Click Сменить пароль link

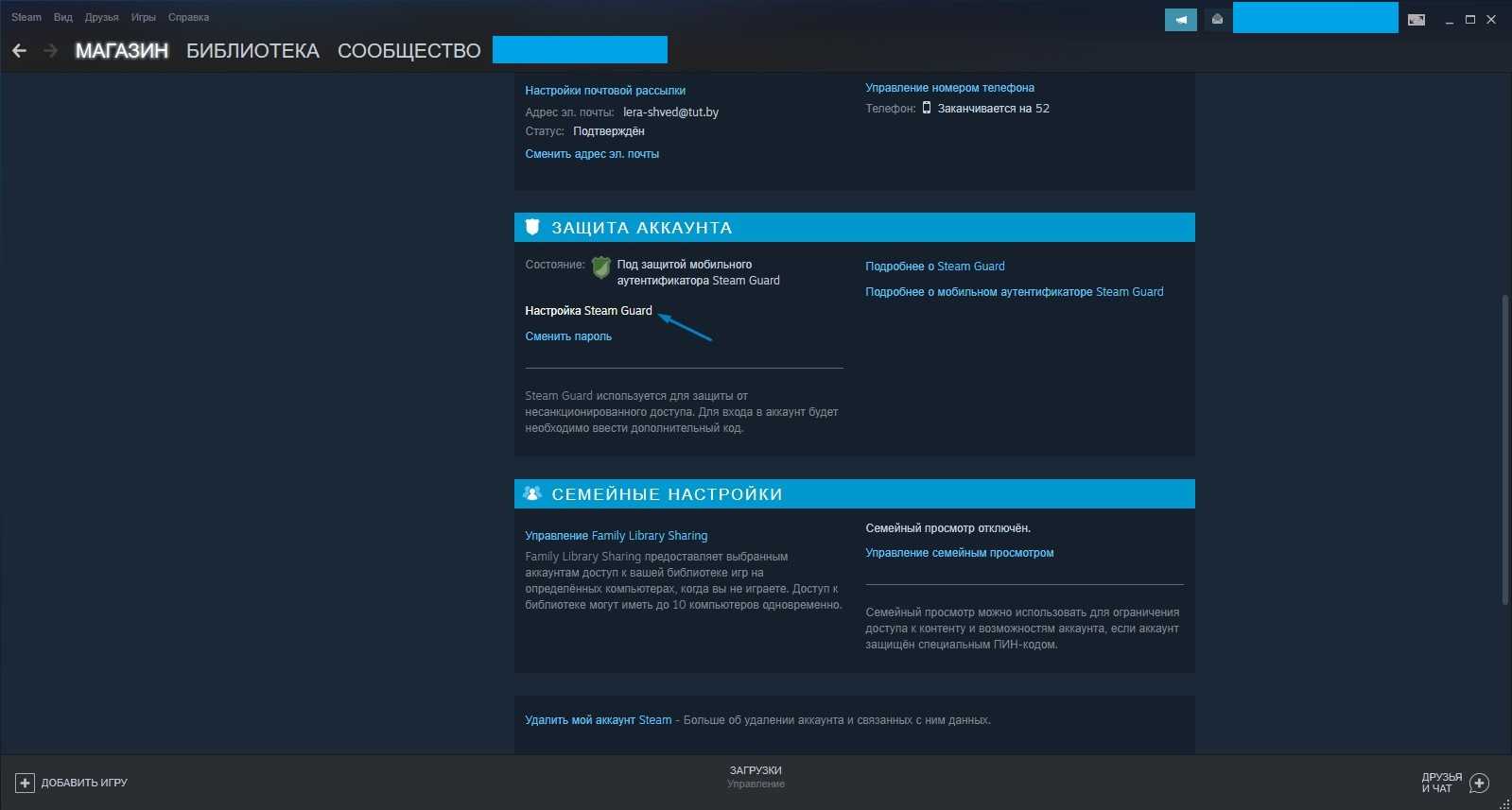click(x=568, y=336)
